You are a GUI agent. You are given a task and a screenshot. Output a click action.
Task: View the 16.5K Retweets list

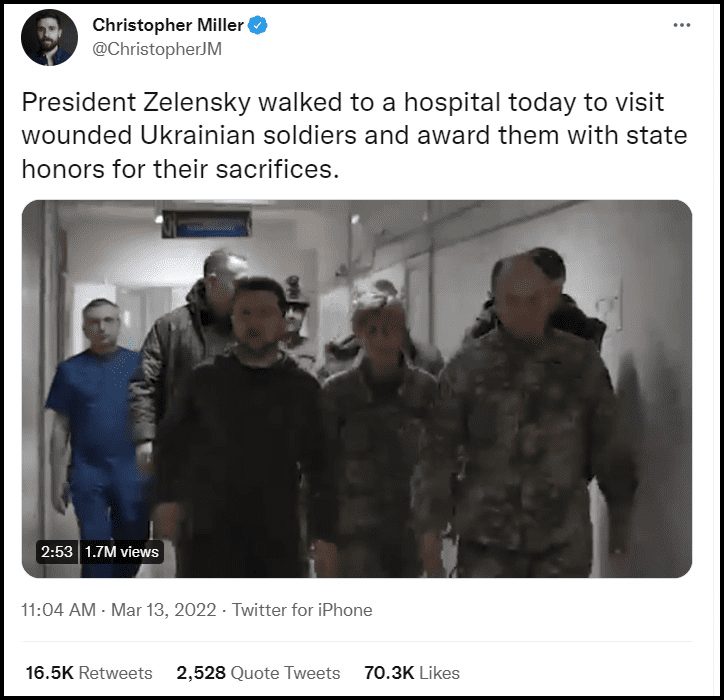pyautogui.click(x=89, y=673)
